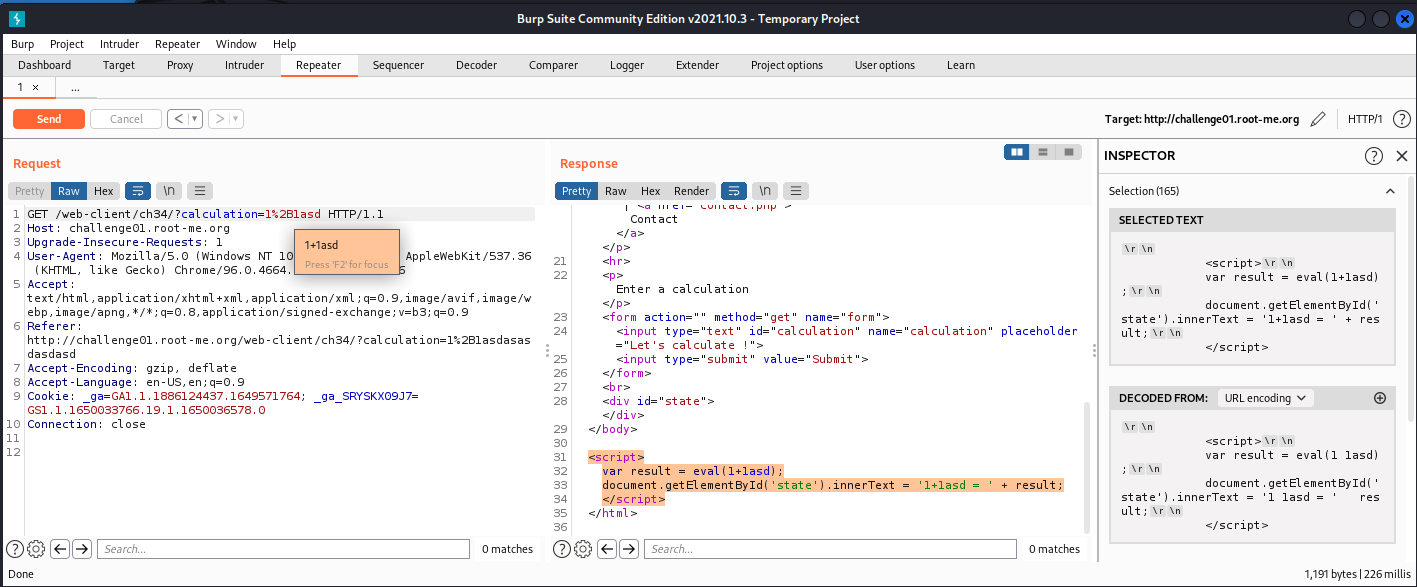Show Request in Pretty view
Image resolution: width=1417 pixels, height=587 pixels.
[30, 191]
